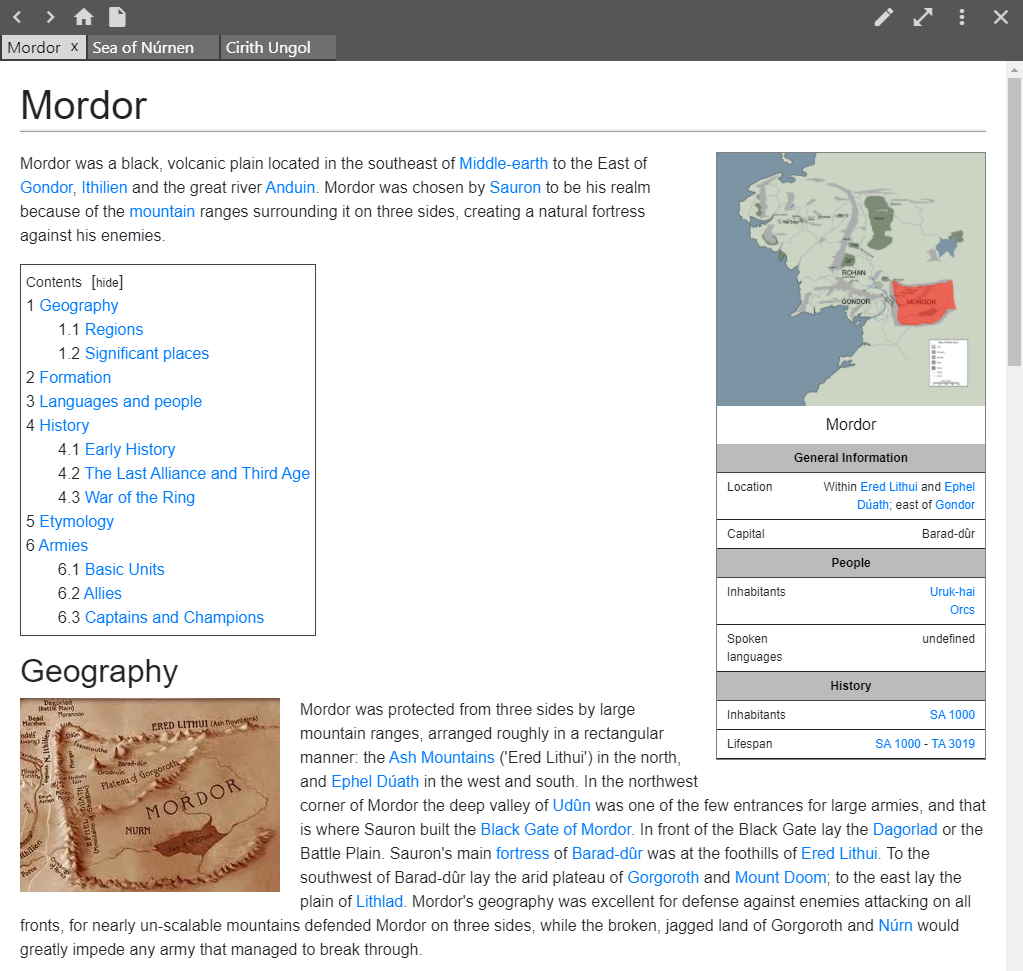Screen dimensions: 1023x971
Task: Open the article editor with the pencil icon
Action: (x=884, y=17)
